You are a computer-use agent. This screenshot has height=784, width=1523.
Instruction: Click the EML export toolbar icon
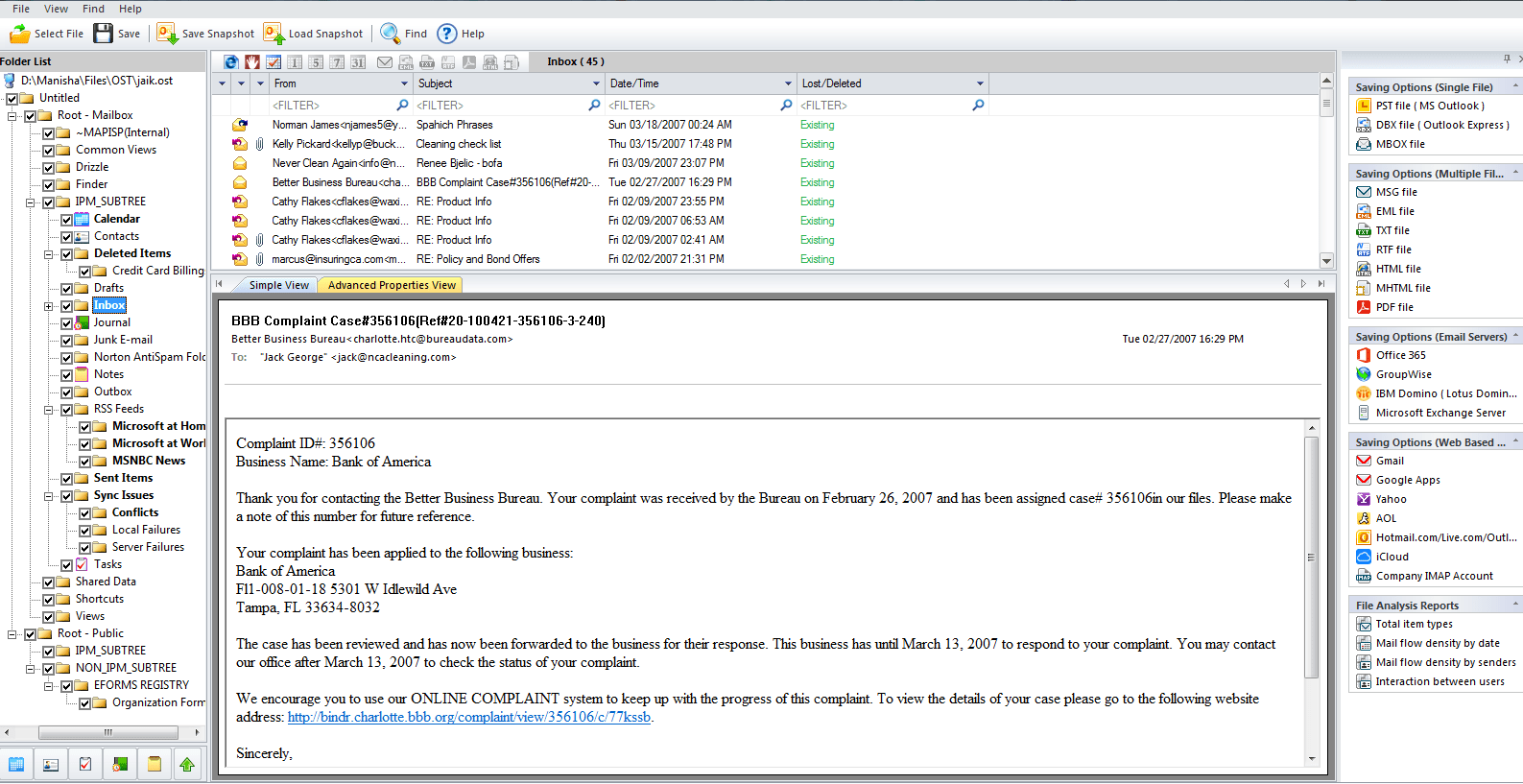(406, 62)
